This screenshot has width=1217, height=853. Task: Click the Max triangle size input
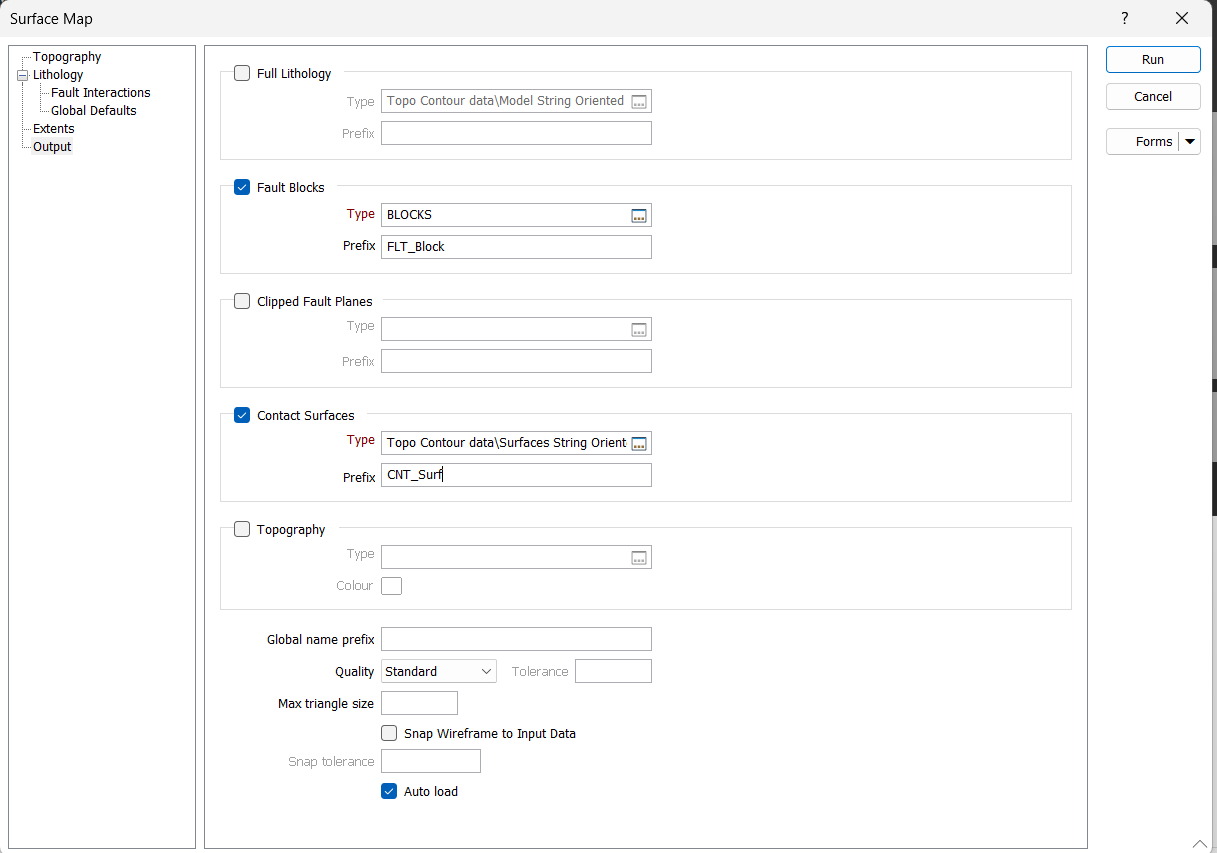coord(419,703)
